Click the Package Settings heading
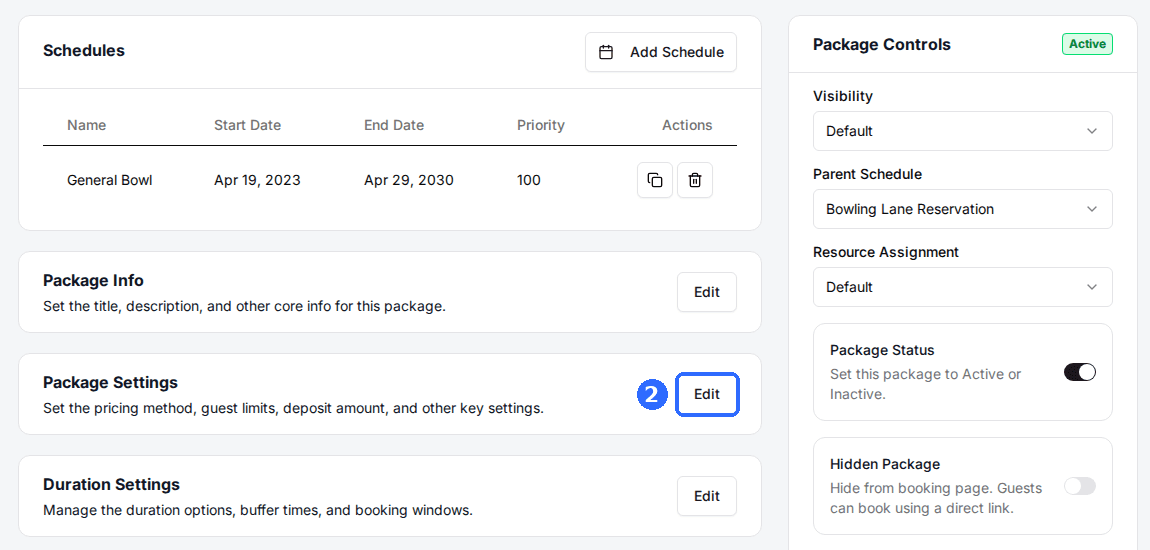The height and width of the screenshot is (550, 1150). (110, 382)
